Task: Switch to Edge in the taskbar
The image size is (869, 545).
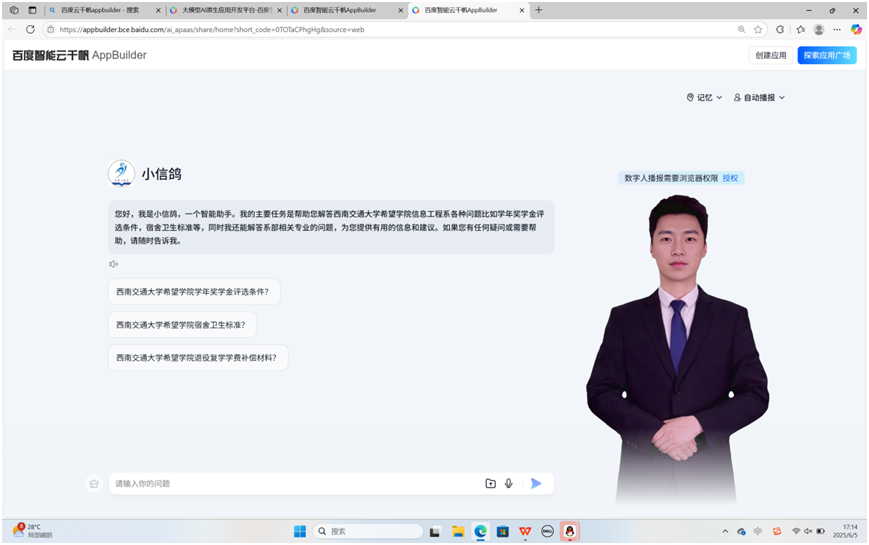Action: [480, 531]
